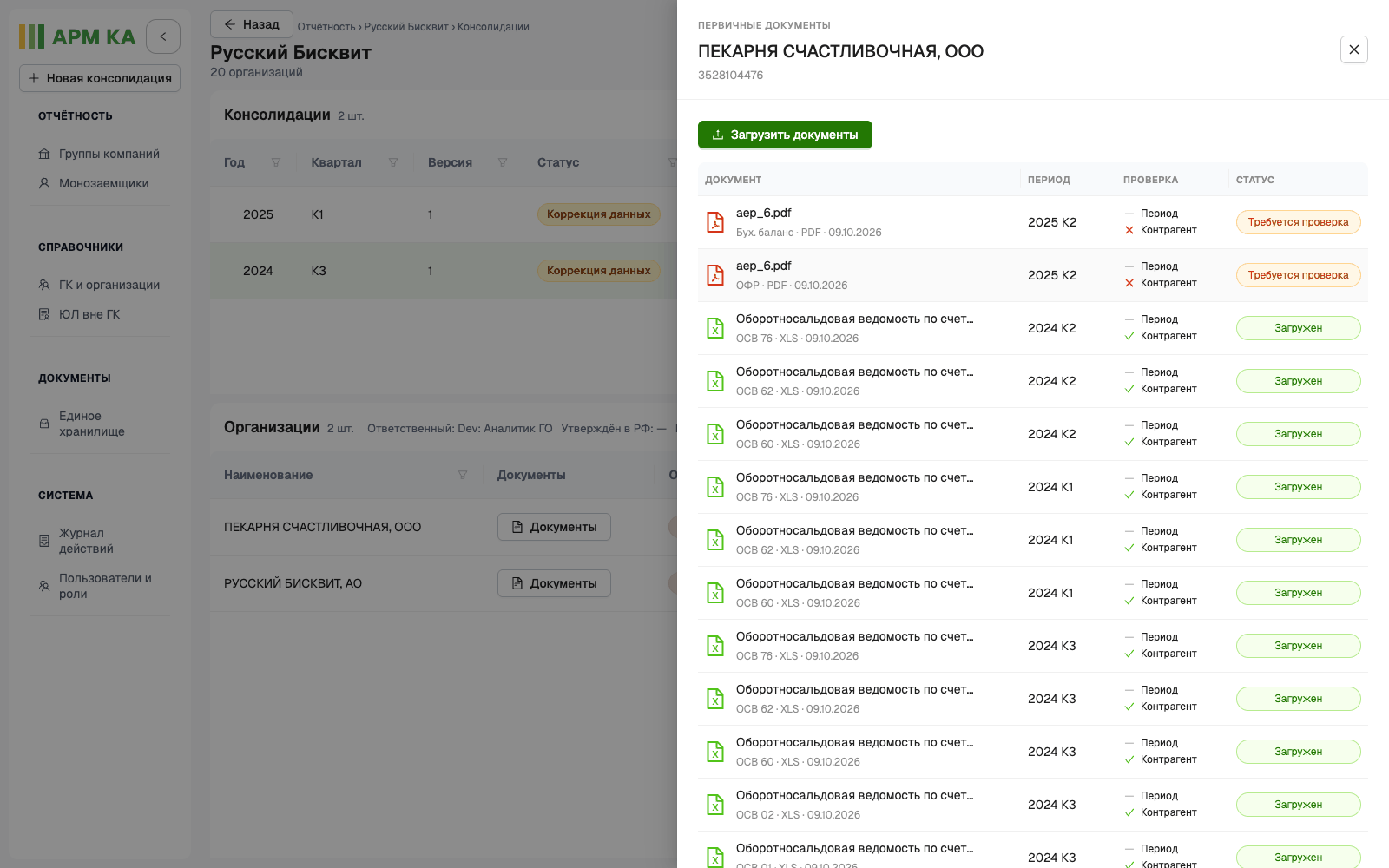1389x868 pixels.
Task: Click Новая консолидация button
Action: tap(100, 78)
